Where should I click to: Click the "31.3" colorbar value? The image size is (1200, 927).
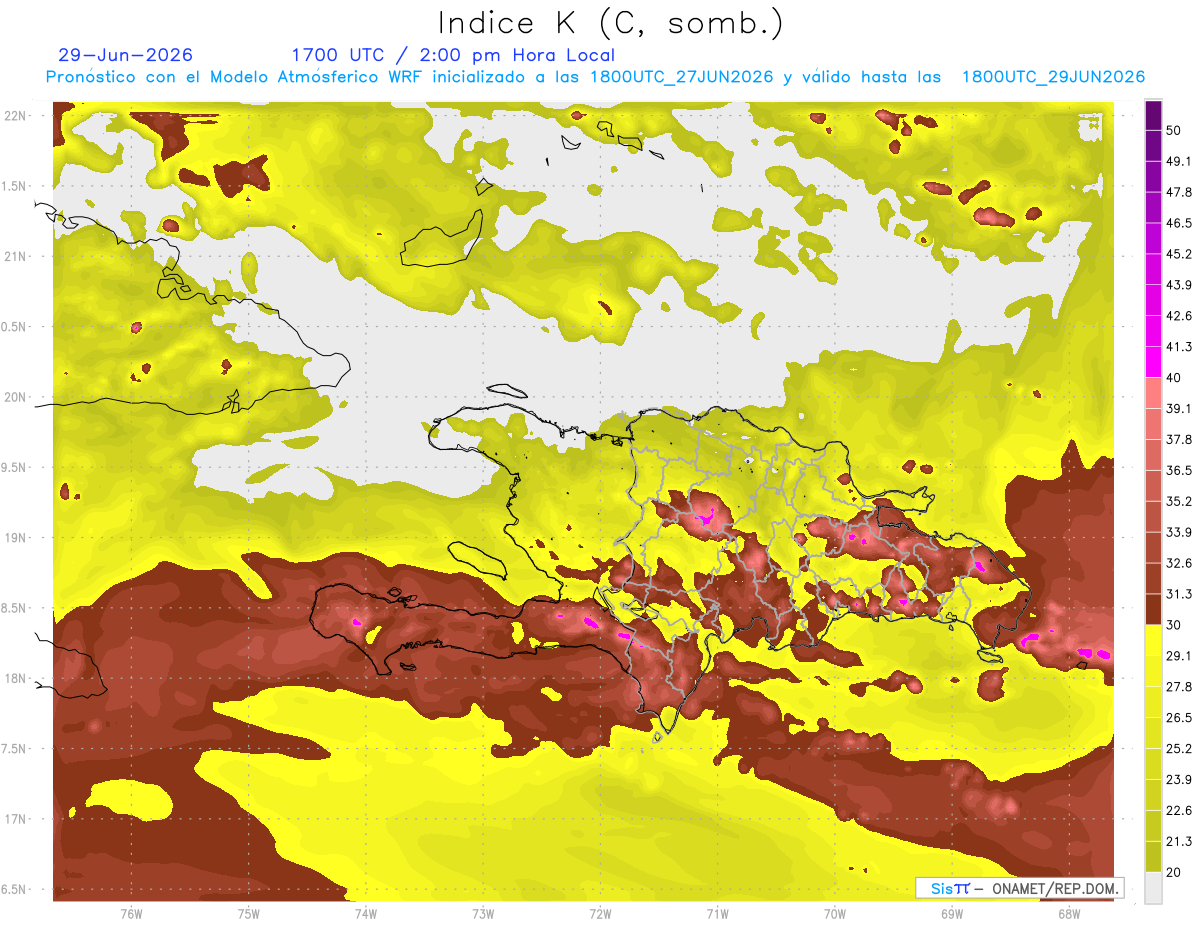[x=1179, y=594]
